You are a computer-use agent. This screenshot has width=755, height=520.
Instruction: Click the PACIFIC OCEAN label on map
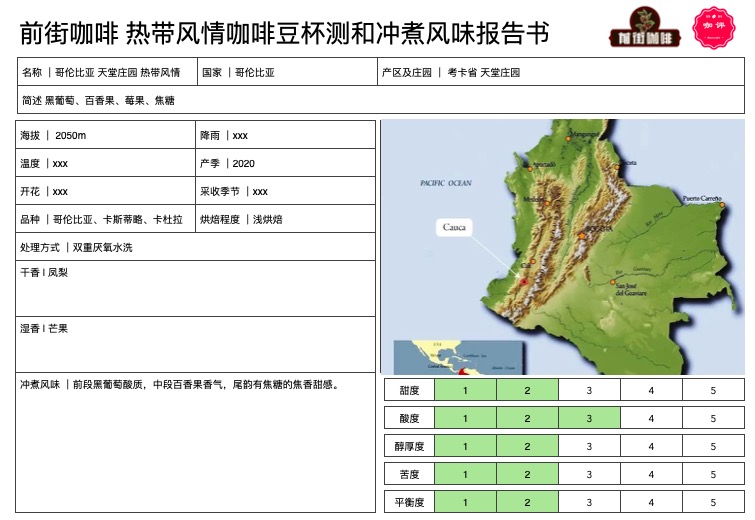[x=446, y=183]
